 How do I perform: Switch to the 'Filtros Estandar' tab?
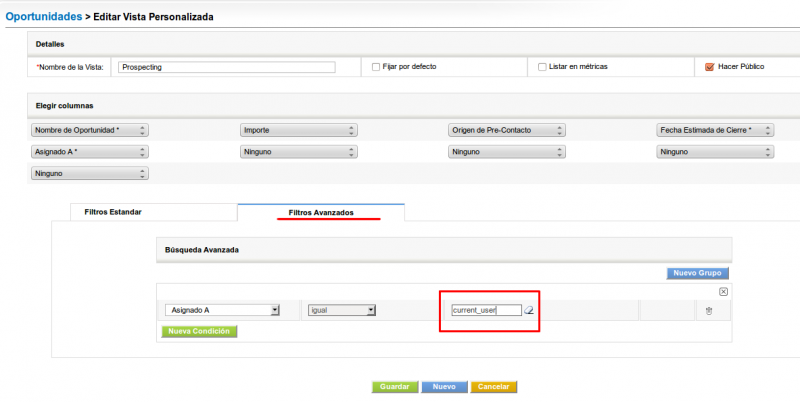coord(113,212)
